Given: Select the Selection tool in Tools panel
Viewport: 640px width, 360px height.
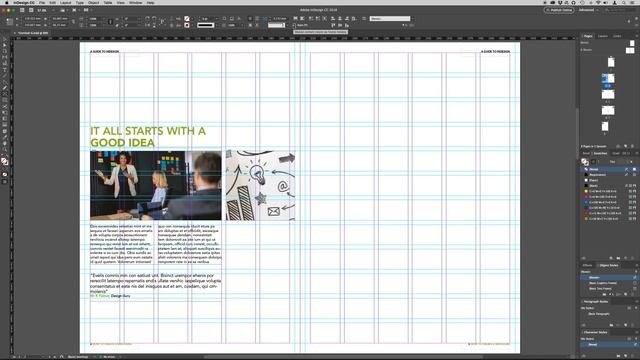Looking at the screenshot, I should pyautogui.click(x=5, y=40).
